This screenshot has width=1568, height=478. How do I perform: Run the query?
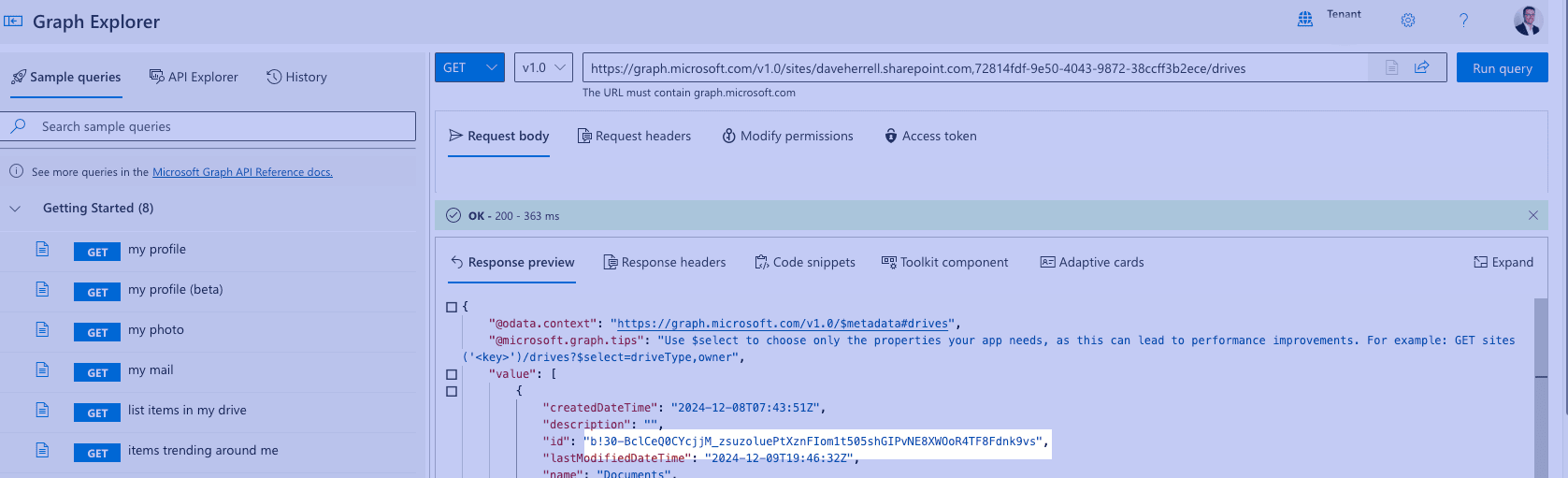point(1503,67)
